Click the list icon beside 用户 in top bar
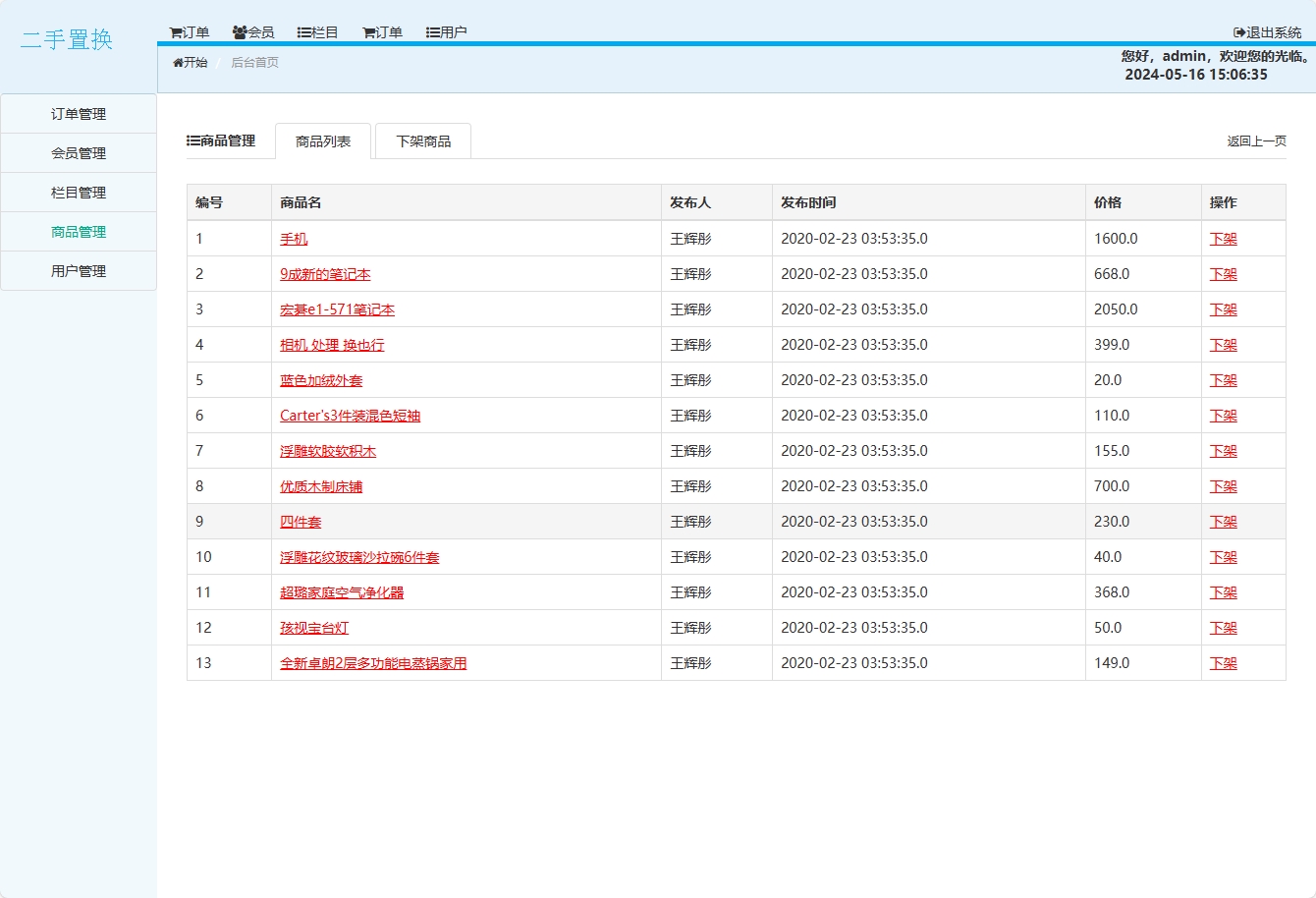This screenshot has width=1316, height=898. click(433, 32)
